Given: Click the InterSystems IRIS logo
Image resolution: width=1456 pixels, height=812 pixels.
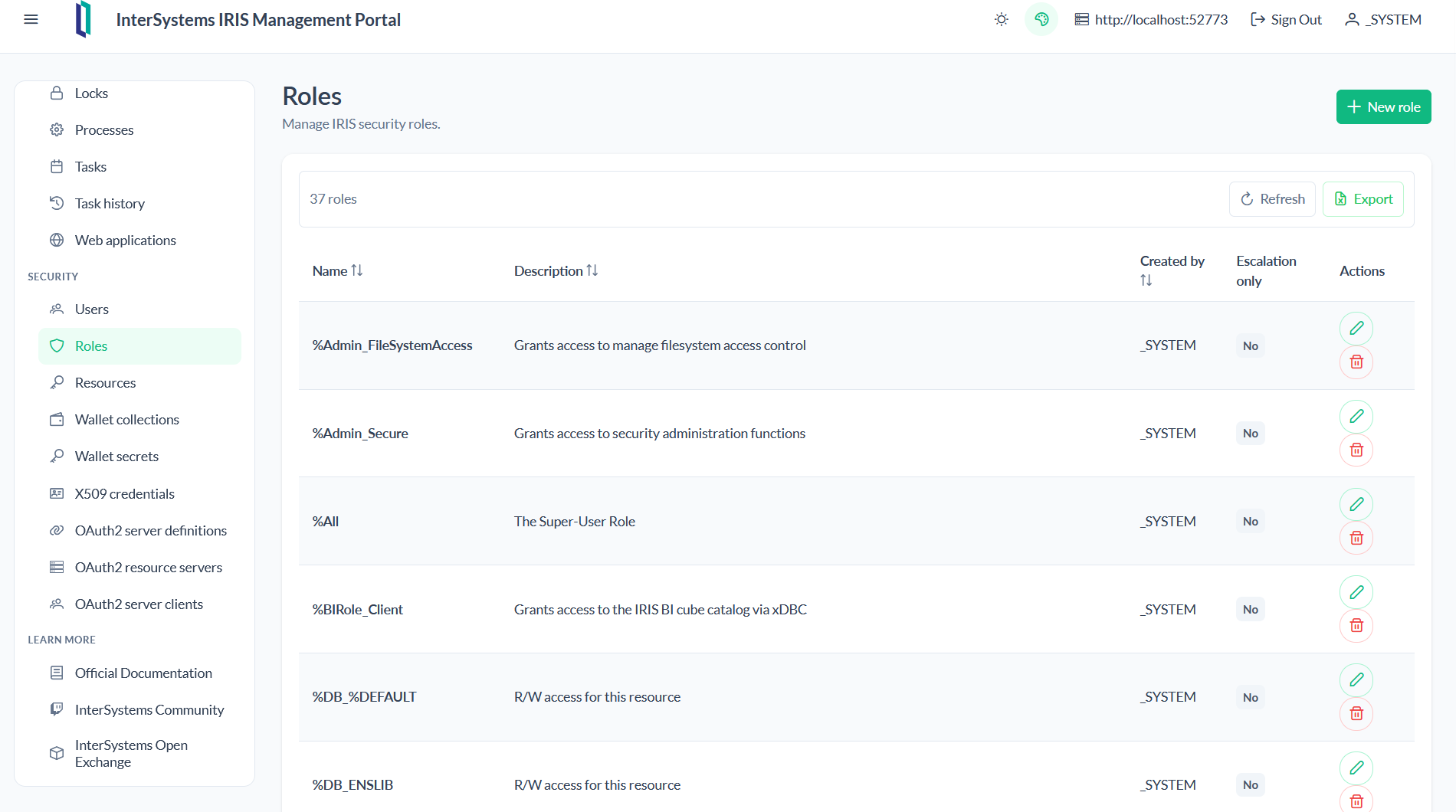Looking at the screenshot, I should coord(84,19).
